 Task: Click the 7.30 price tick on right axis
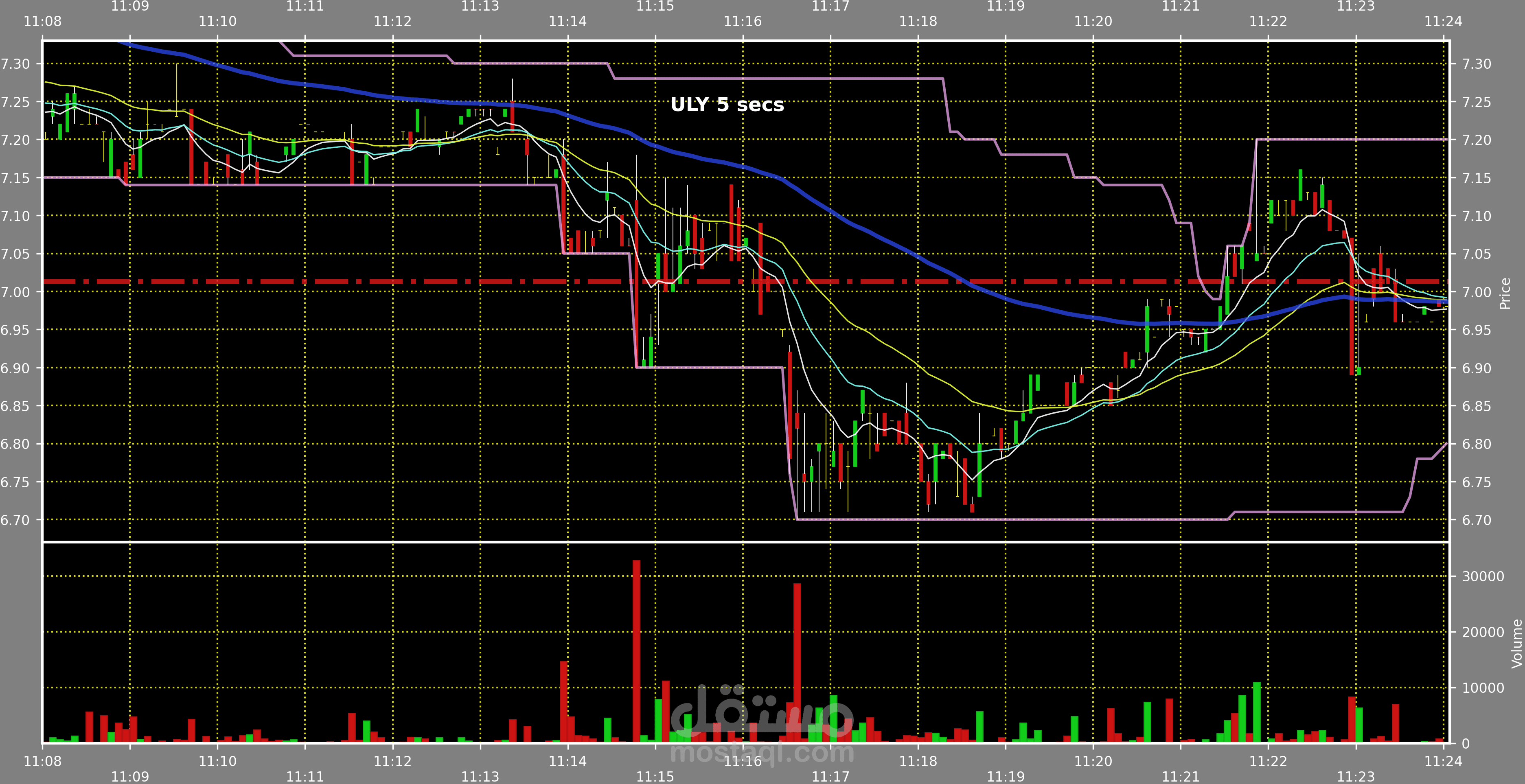click(x=1477, y=64)
